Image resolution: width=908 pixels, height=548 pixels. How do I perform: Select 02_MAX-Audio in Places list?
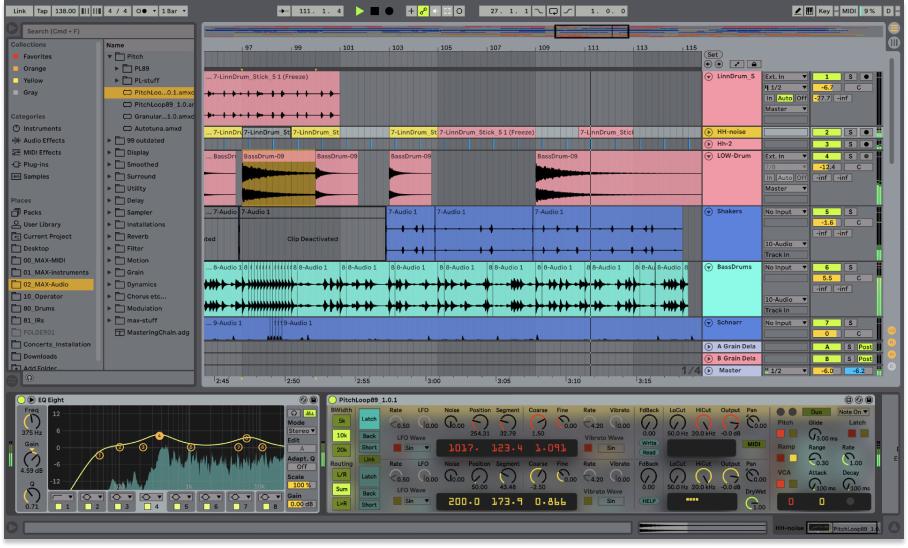(47, 286)
